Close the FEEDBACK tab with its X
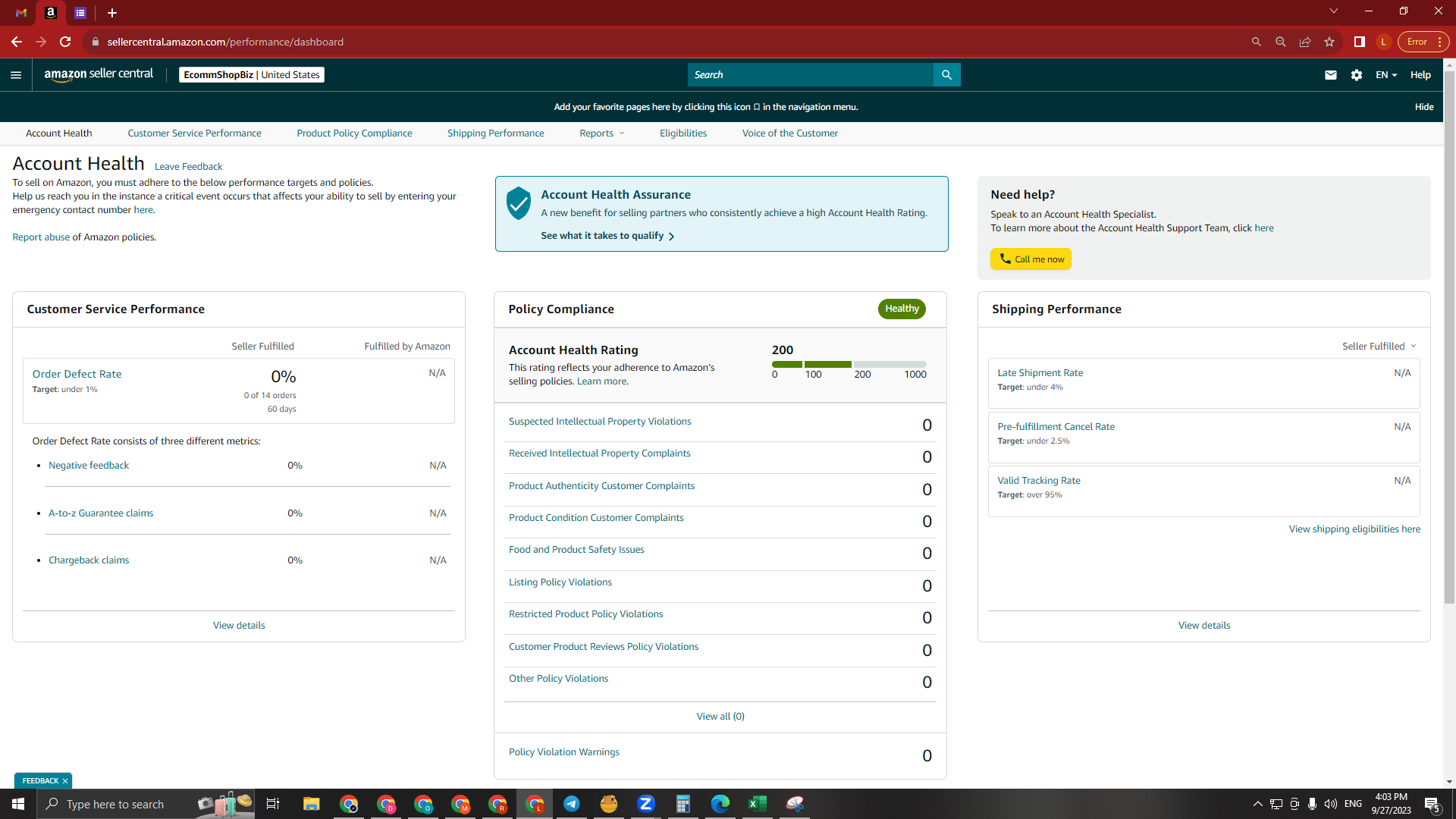This screenshot has width=1456, height=819. coord(65,781)
